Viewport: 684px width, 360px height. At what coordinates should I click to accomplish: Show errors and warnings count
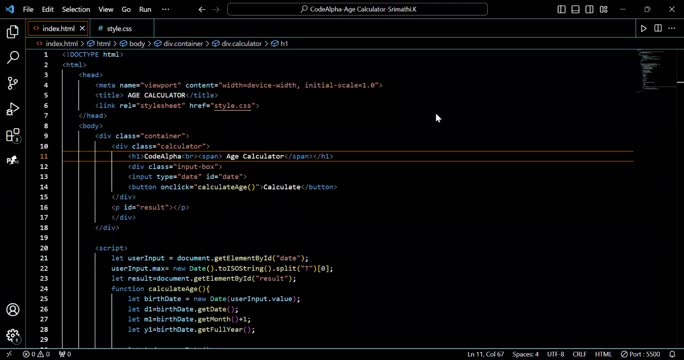click(36, 354)
